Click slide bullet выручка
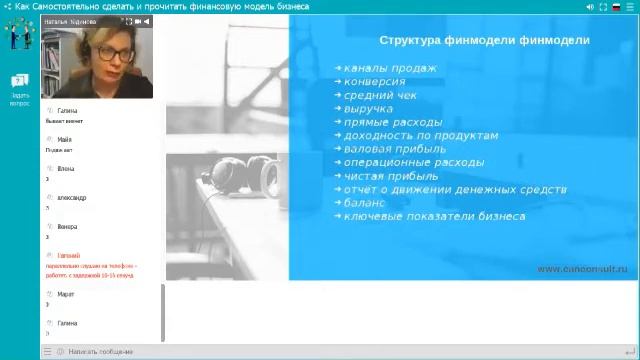 [x=368, y=109]
